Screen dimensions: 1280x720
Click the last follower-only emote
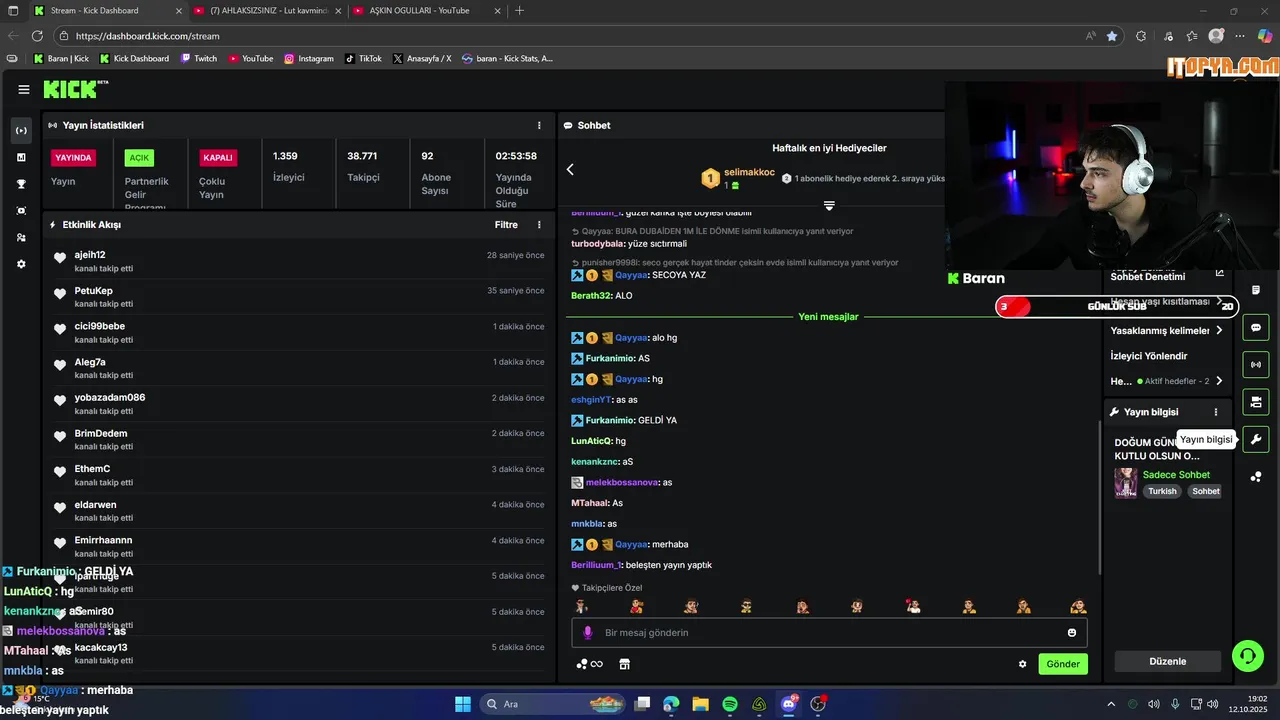pos(1078,606)
